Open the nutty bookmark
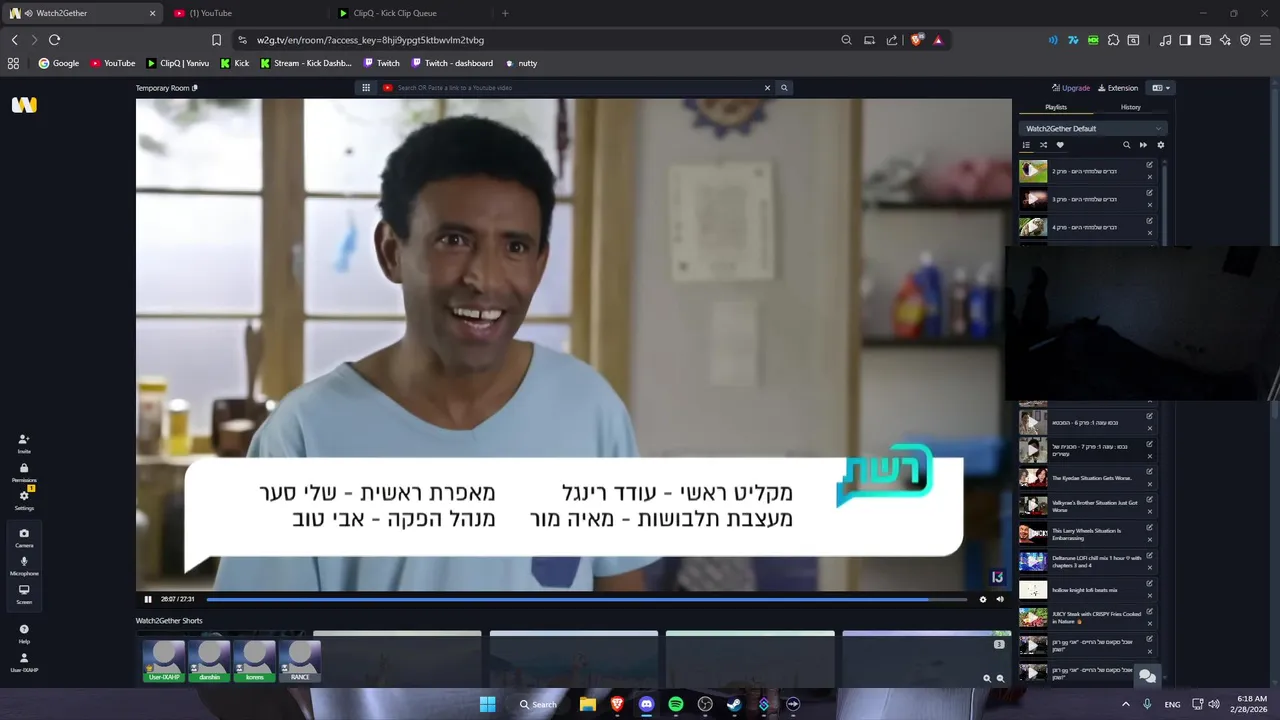Screen dimensions: 1280x720 click(x=521, y=63)
